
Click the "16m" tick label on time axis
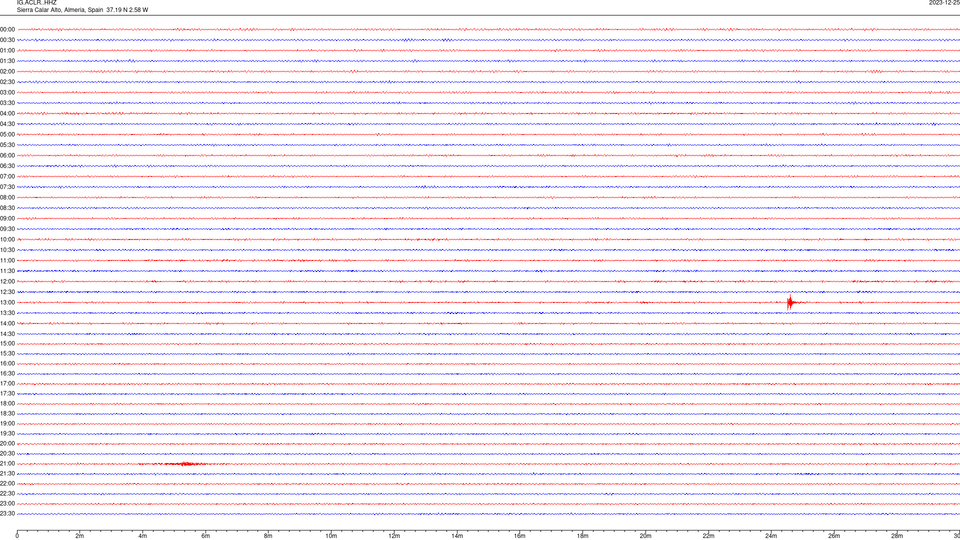[x=520, y=536]
